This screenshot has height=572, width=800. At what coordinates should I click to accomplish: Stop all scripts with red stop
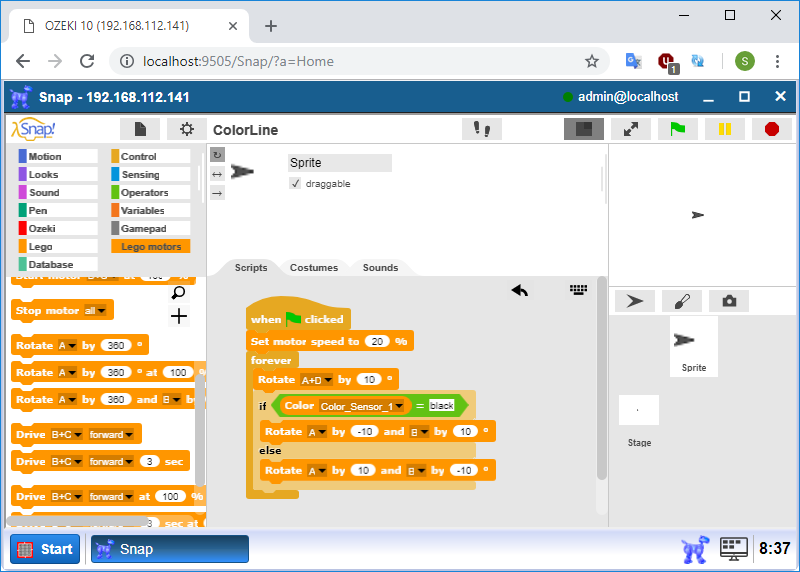(x=771, y=129)
